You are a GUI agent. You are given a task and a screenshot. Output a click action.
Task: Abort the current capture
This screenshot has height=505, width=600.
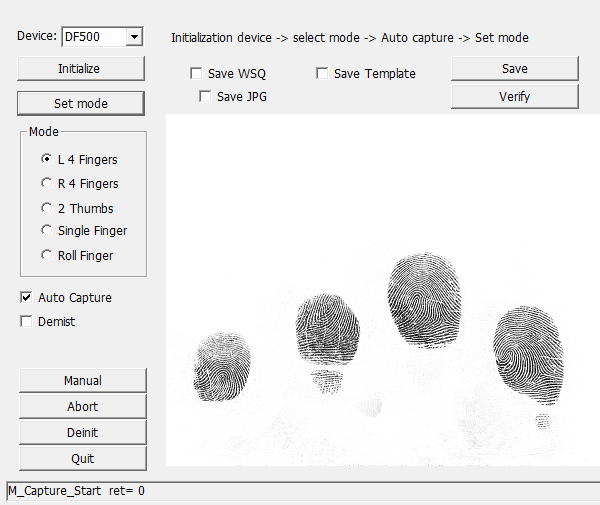pyautogui.click(x=83, y=406)
